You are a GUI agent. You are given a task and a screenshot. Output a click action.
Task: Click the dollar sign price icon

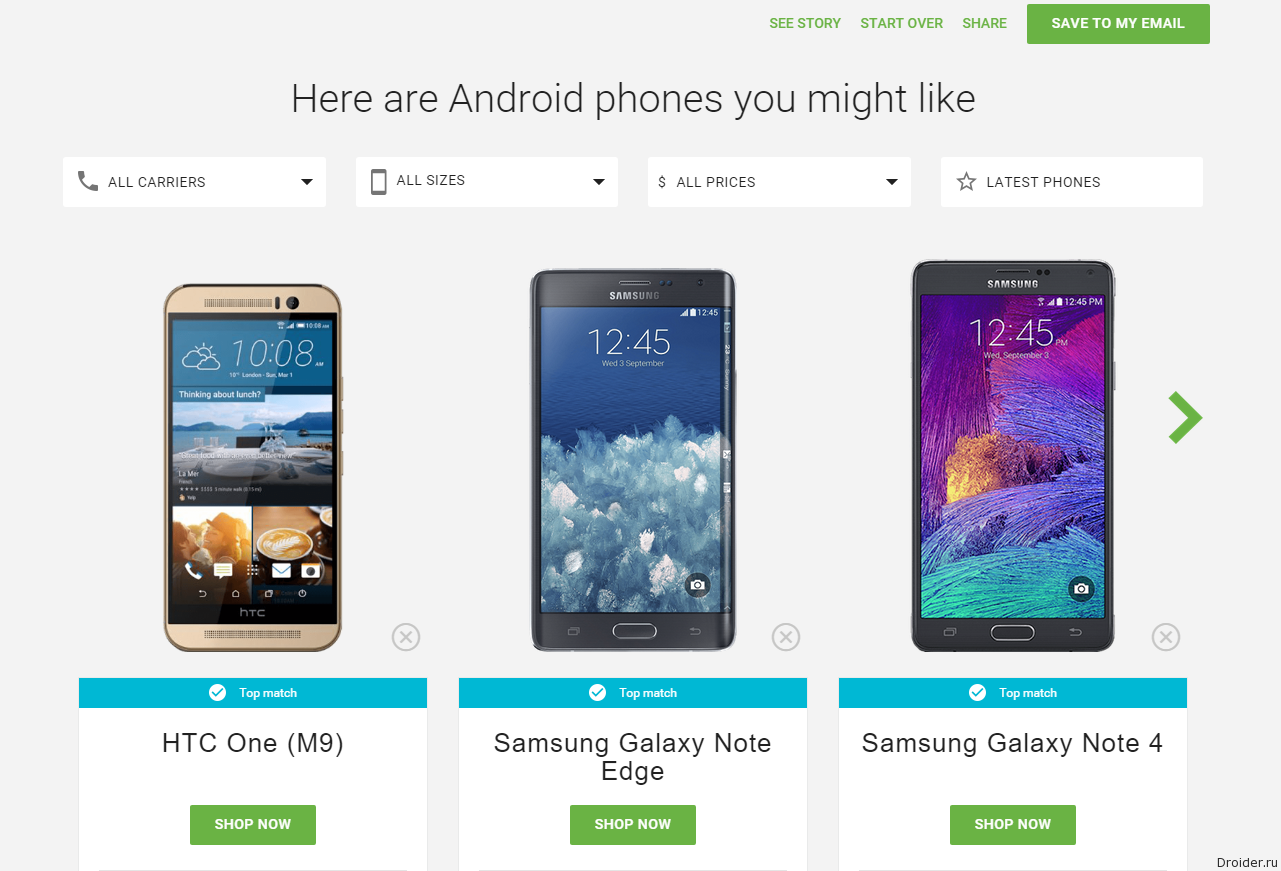click(x=662, y=182)
